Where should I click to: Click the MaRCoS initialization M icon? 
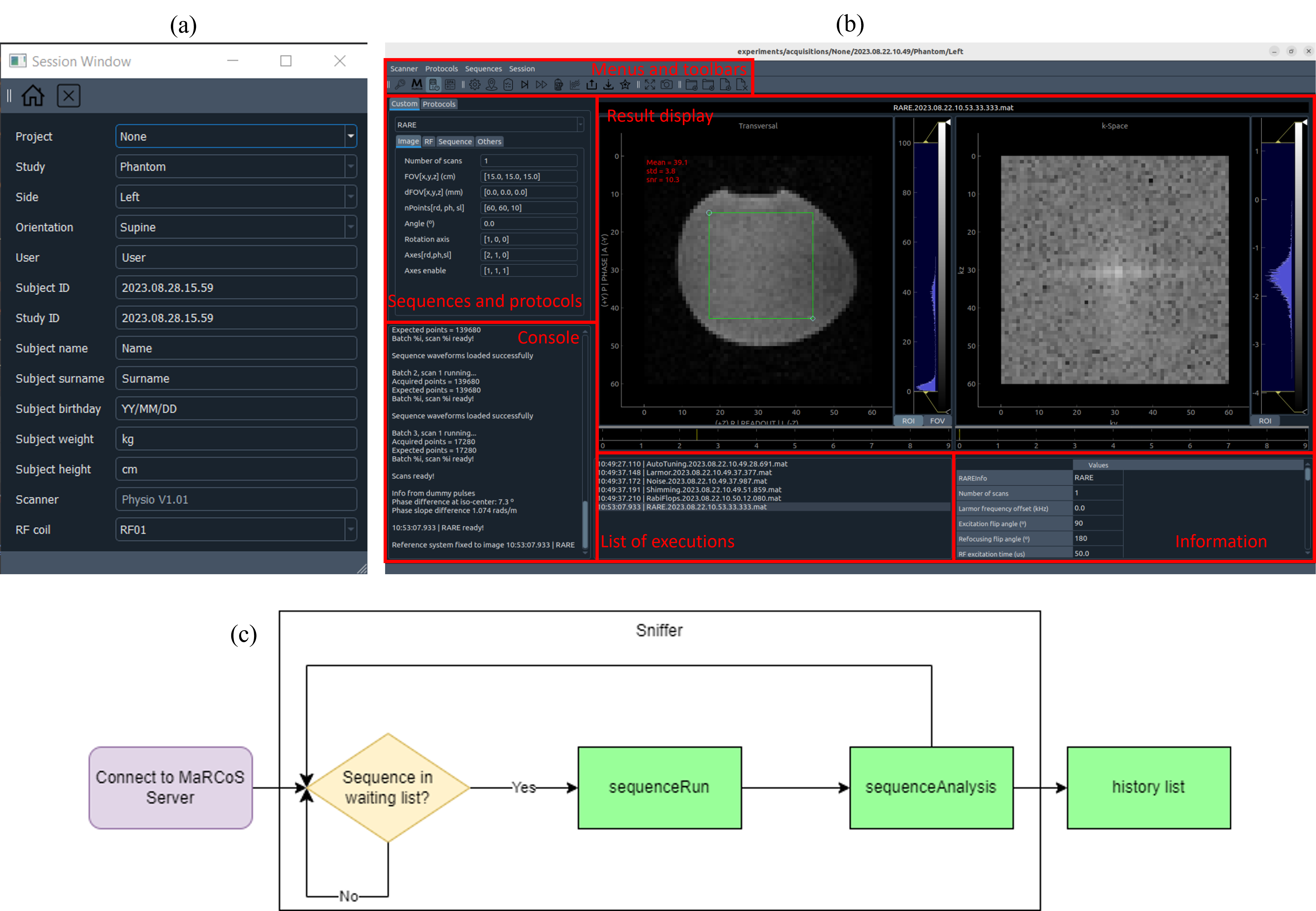pyautogui.click(x=417, y=84)
